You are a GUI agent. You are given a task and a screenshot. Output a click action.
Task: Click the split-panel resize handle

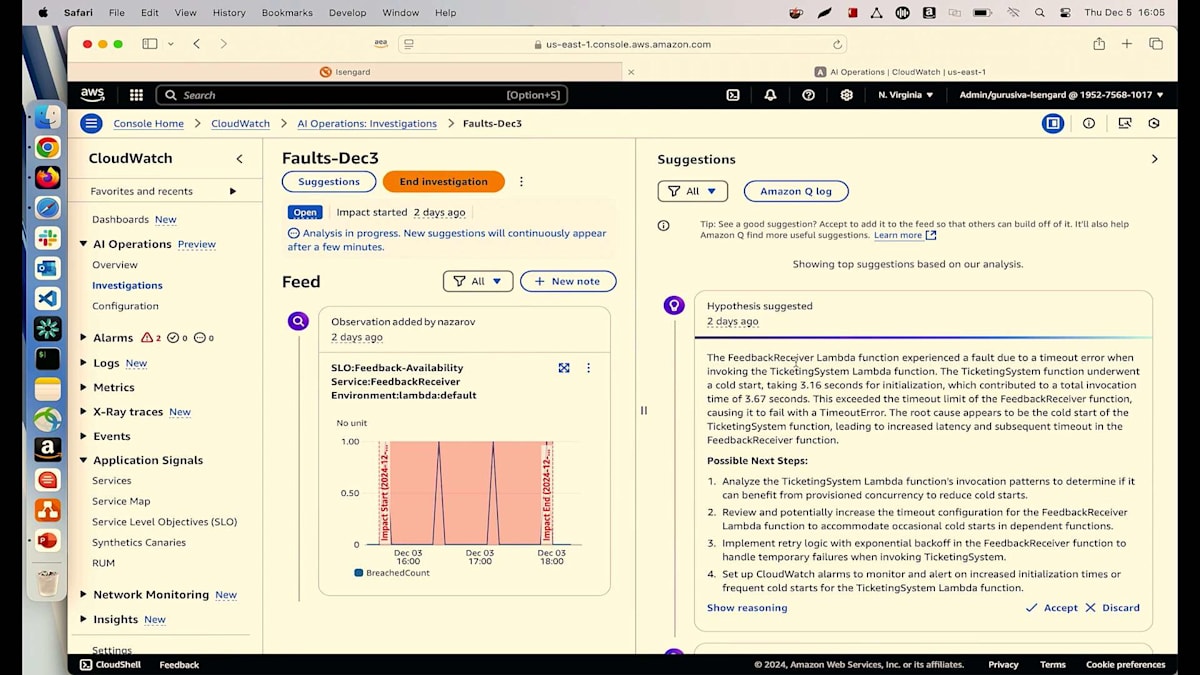coord(643,410)
